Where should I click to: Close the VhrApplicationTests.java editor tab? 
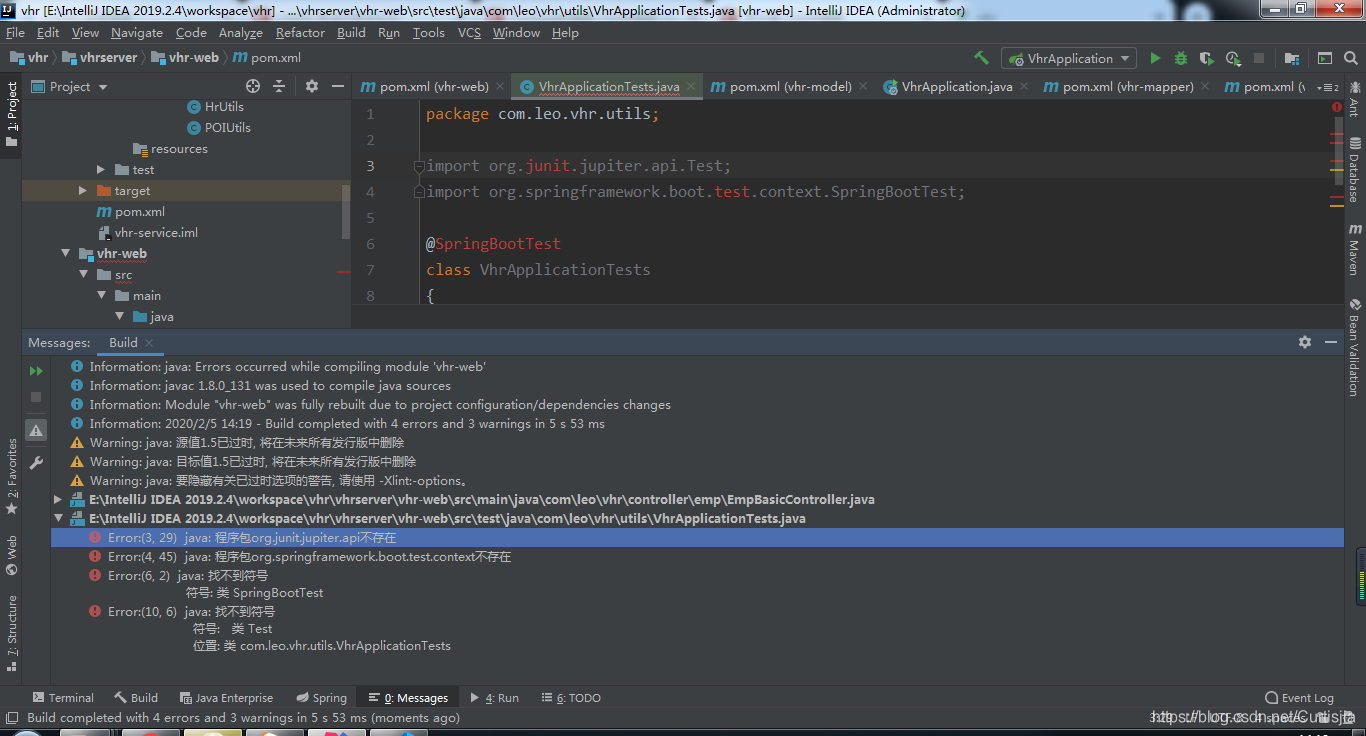point(690,87)
